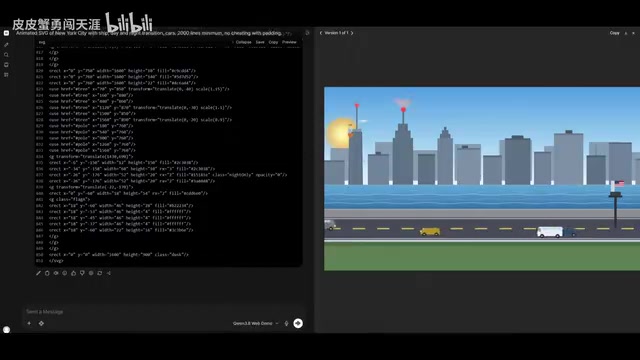640x360 pixels.
Task: Click the user avatar at bottom-left
Action: 6,329
